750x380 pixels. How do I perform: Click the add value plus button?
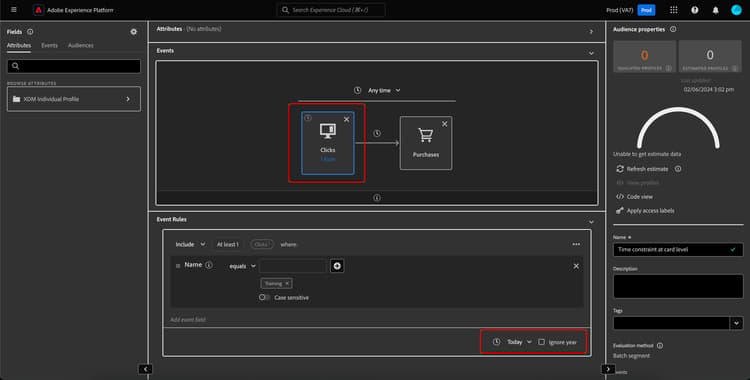337,266
